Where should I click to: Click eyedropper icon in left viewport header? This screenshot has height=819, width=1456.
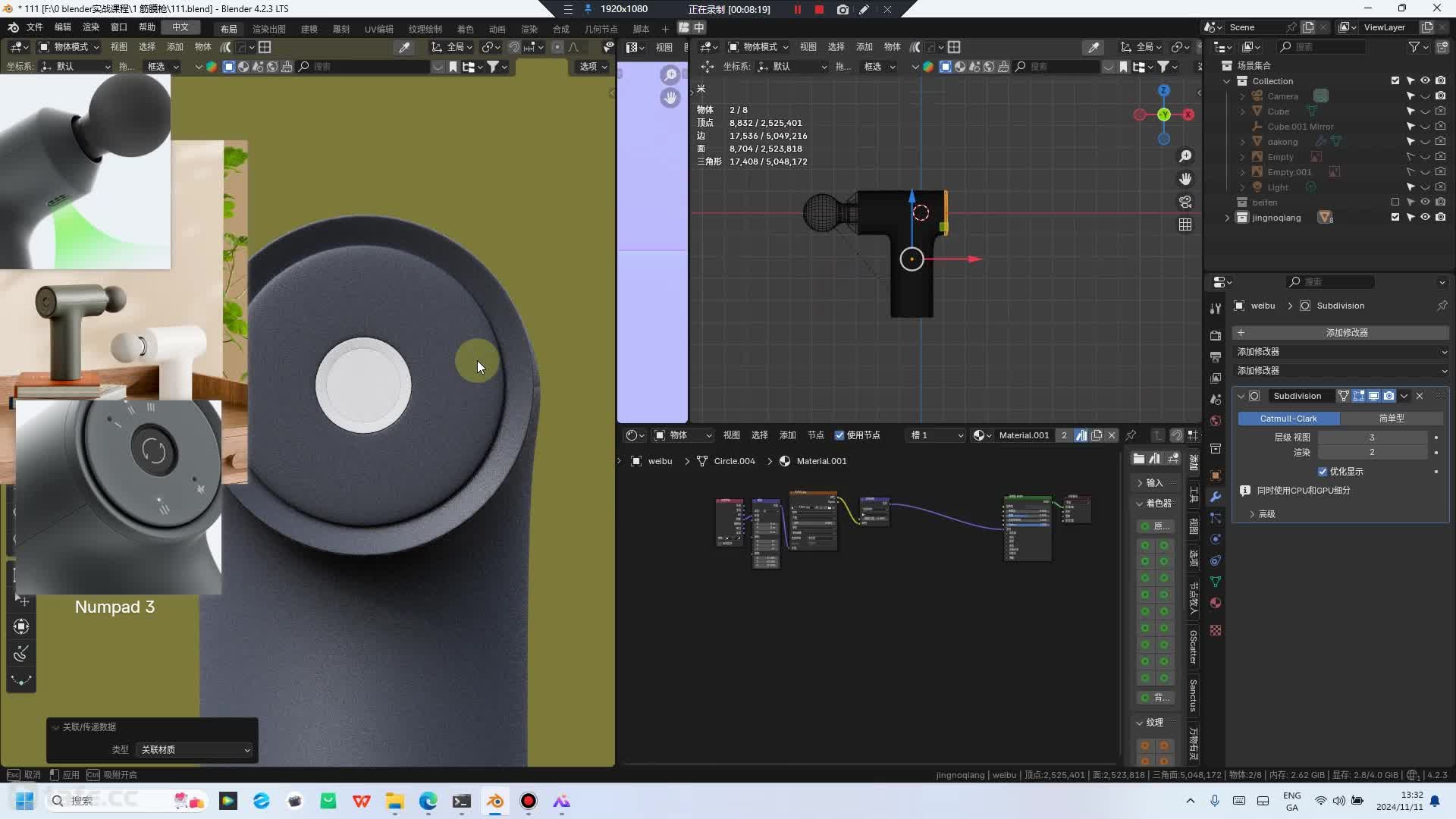point(404,47)
